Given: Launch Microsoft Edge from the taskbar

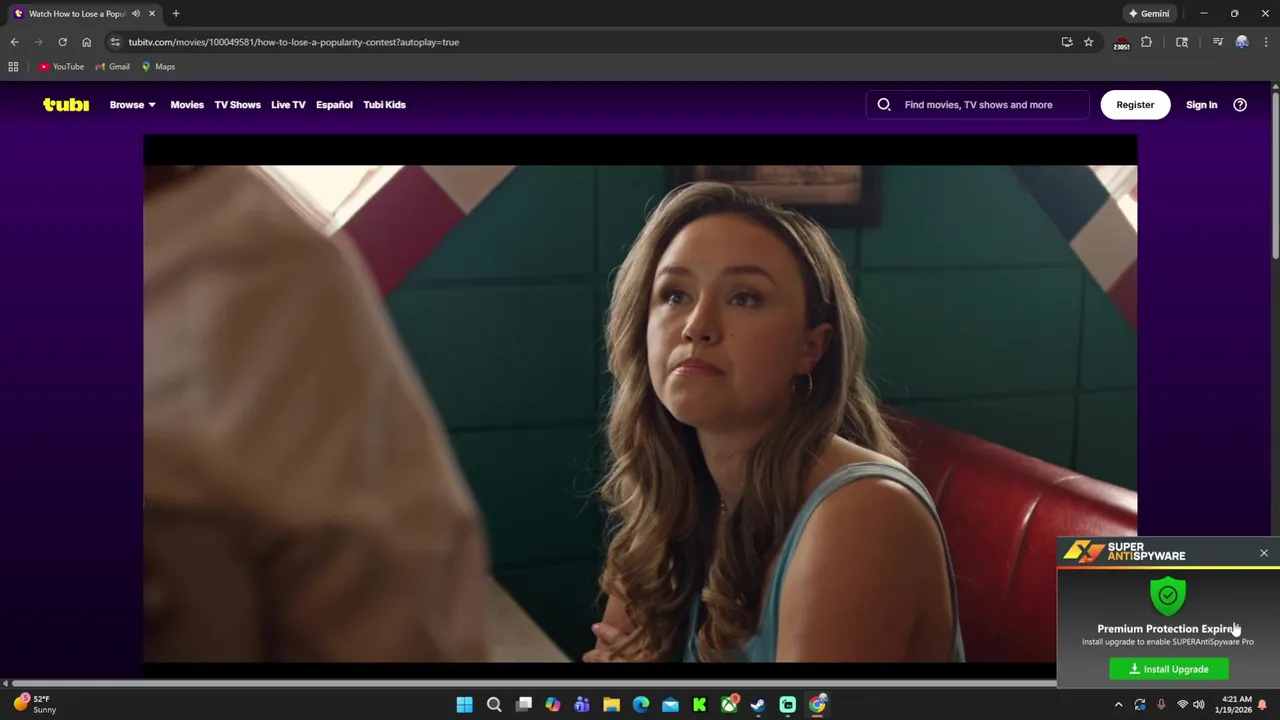Looking at the screenshot, I should pos(641,704).
